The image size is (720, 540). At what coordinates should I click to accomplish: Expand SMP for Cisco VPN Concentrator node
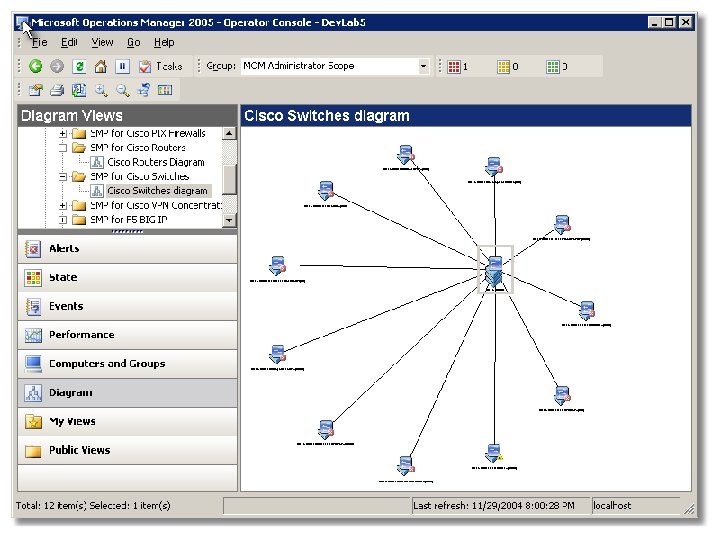tap(63, 205)
